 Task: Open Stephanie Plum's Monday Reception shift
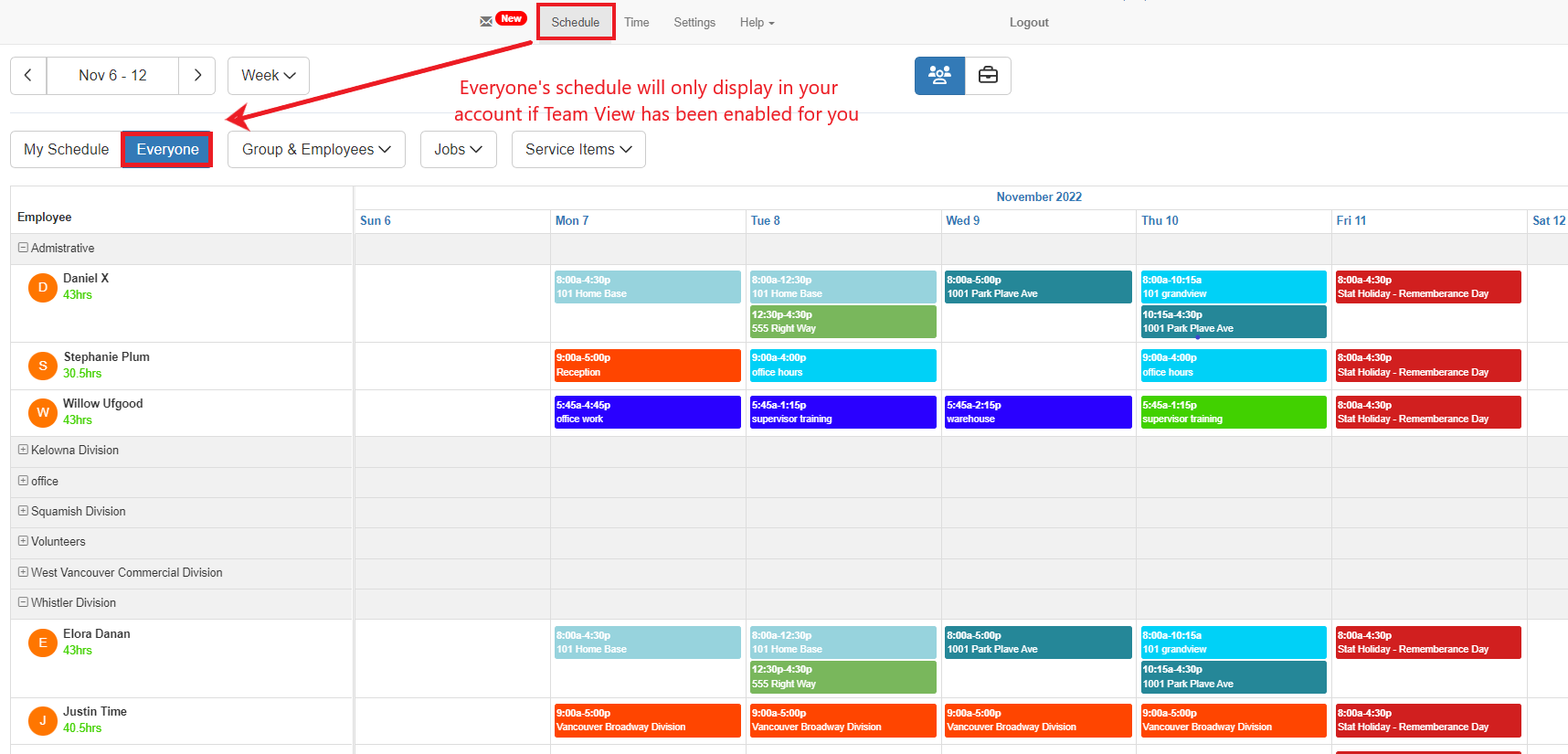[x=648, y=366]
